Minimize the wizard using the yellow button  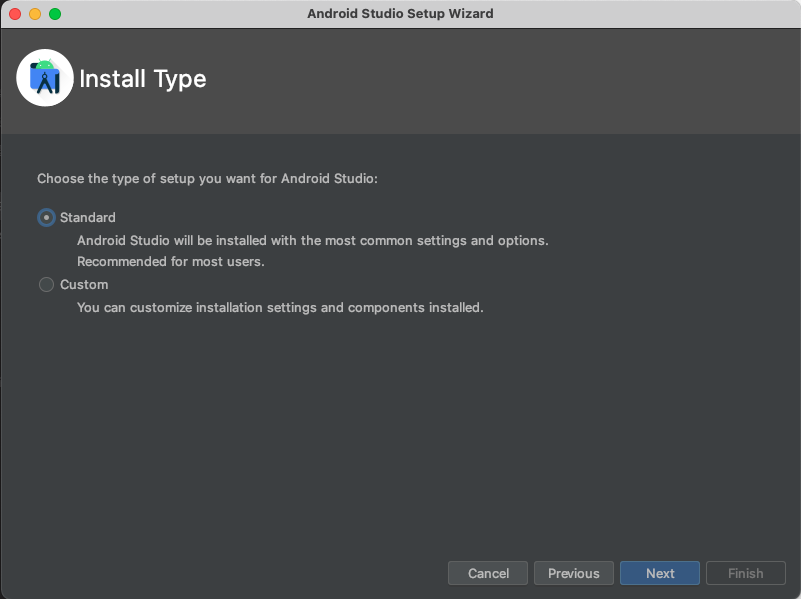[x=35, y=14]
